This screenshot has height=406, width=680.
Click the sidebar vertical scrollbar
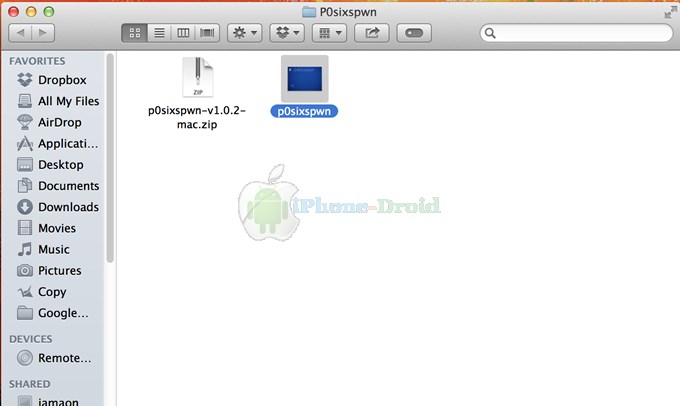[x=110, y=160]
